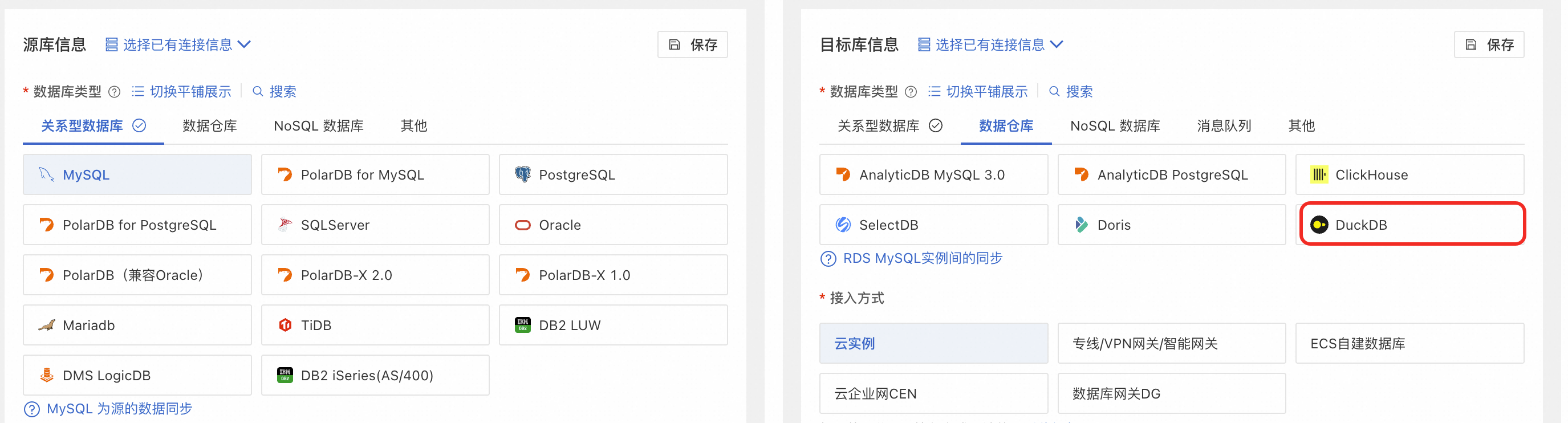Image resolution: width=1568 pixels, height=423 pixels.
Task: Open source panel NoSQL 数据库 tab
Action: tap(318, 126)
